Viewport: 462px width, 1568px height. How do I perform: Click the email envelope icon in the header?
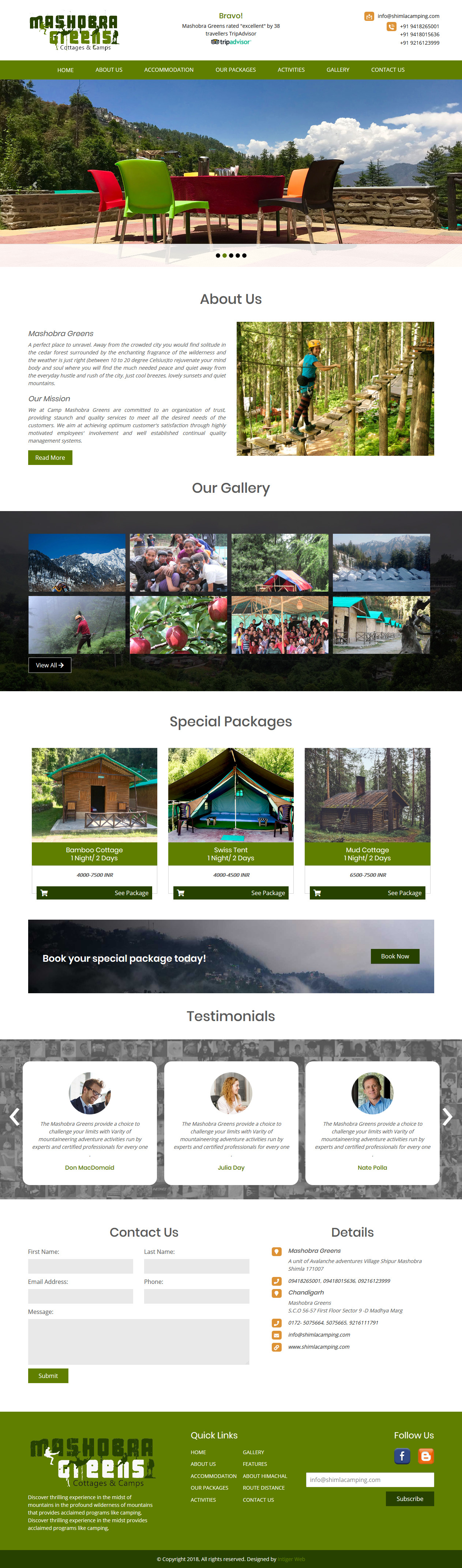[x=369, y=16]
